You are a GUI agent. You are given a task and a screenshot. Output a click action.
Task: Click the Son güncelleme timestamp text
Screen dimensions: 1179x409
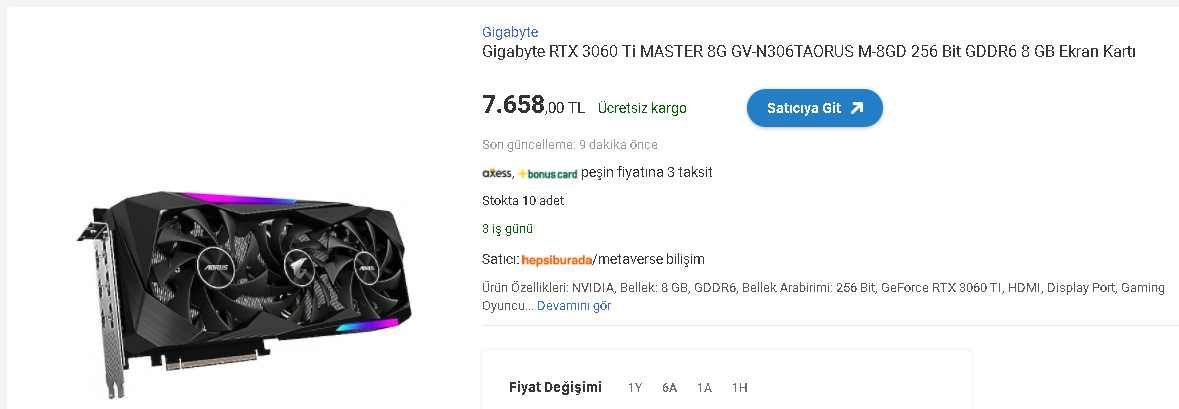click(570, 144)
